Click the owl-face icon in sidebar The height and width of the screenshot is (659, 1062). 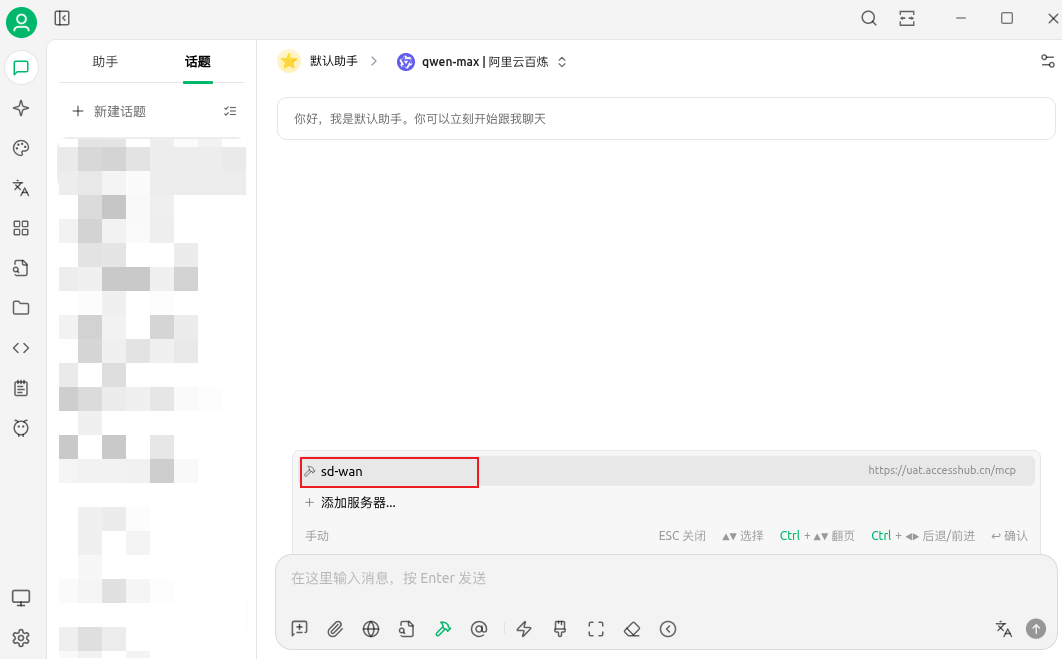click(21, 428)
